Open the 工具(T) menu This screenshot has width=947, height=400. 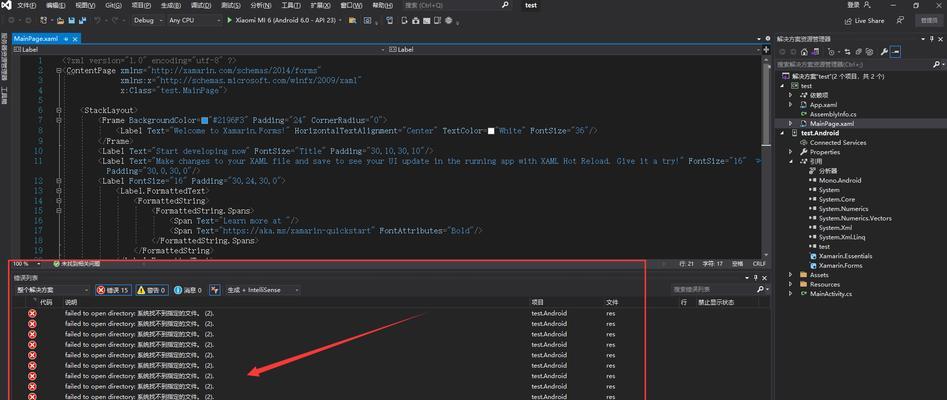pos(291,5)
